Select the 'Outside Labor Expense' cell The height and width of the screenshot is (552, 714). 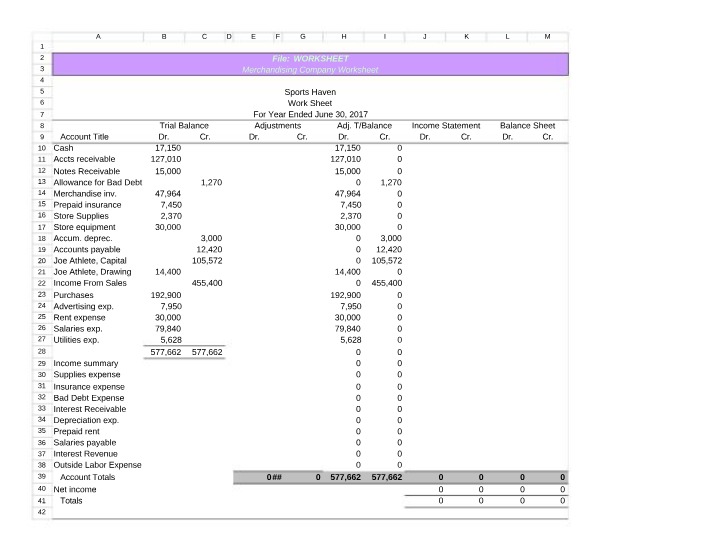[x=97, y=465]
